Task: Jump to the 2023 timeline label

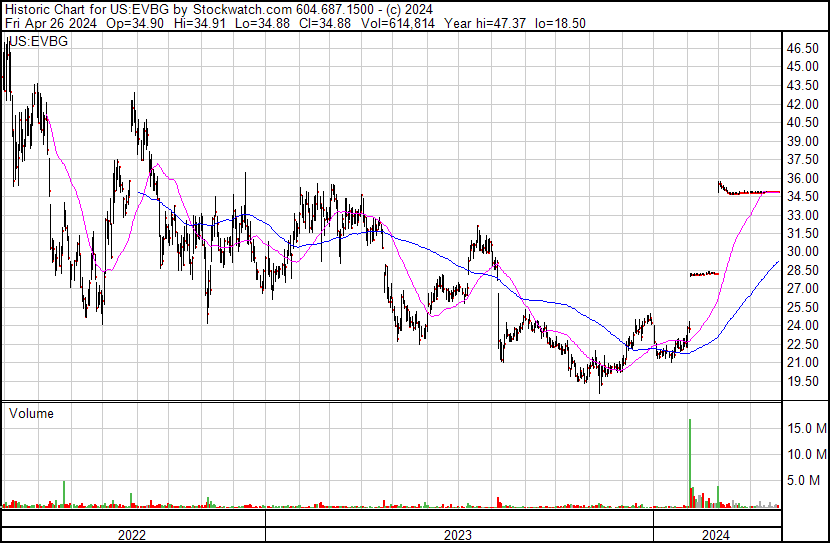Action: tap(458, 535)
